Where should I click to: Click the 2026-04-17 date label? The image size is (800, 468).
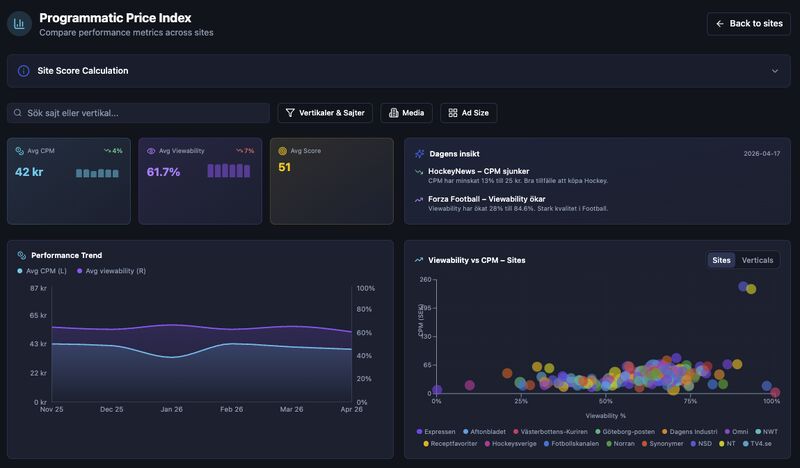761,154
